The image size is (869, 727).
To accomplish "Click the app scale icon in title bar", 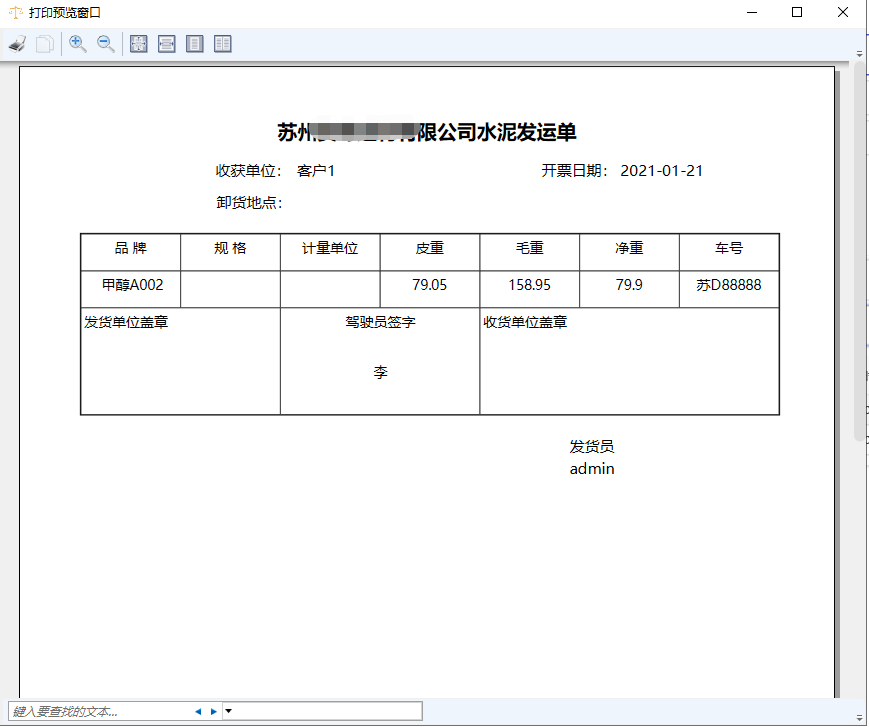I will pos(15,12).
